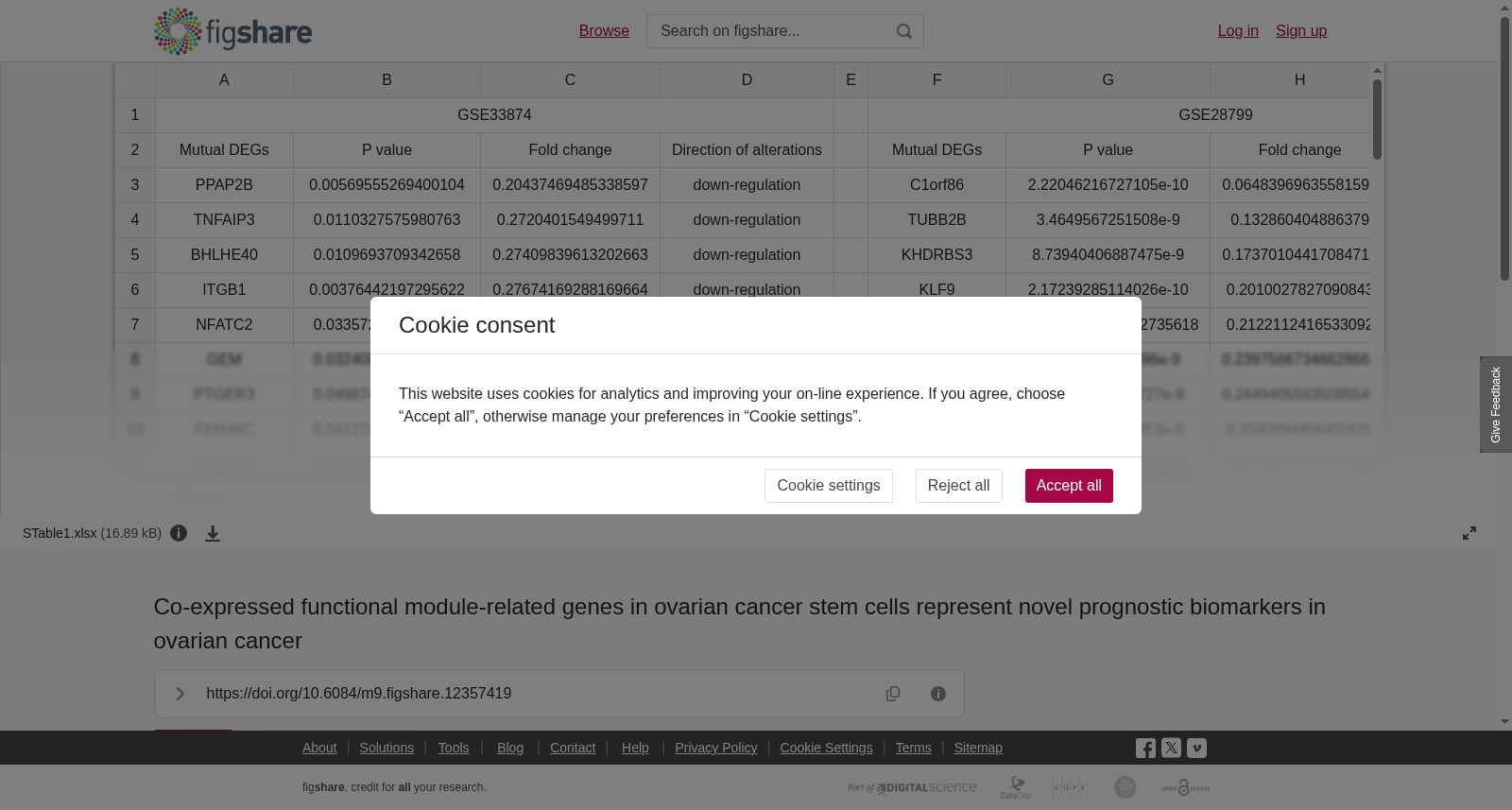Click the page vertical scrollbar thumb
The width and height of the screenshot is (1512, 810).
pos(1505,148)
